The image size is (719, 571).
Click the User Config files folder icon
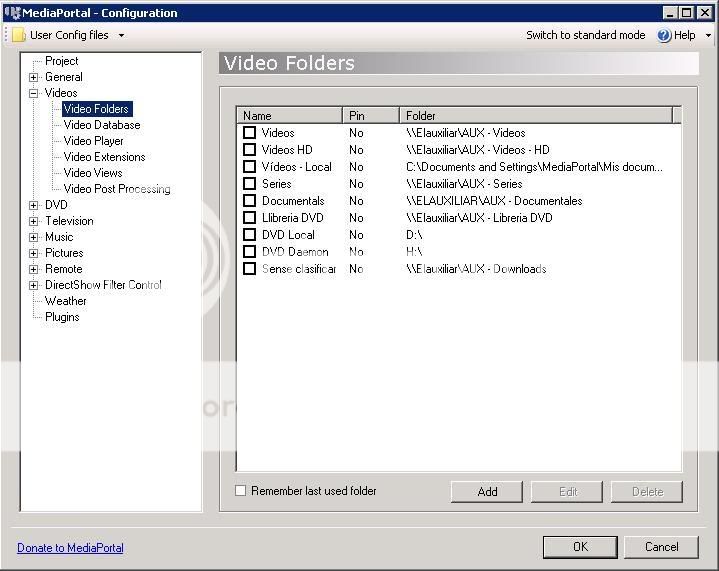click(19, 35)
